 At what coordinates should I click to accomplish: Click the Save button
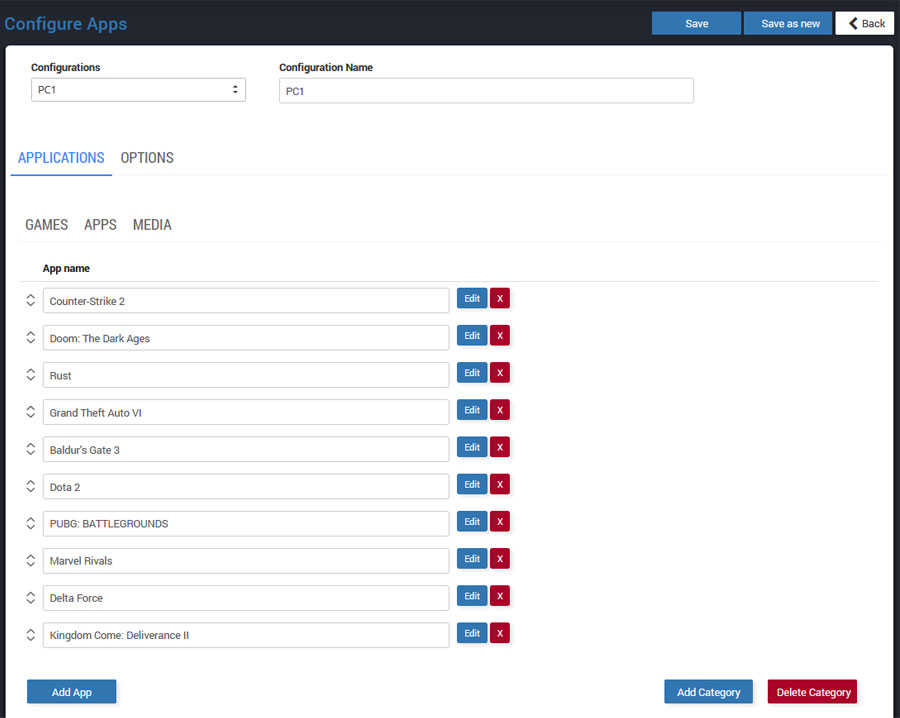click(696, 24)
